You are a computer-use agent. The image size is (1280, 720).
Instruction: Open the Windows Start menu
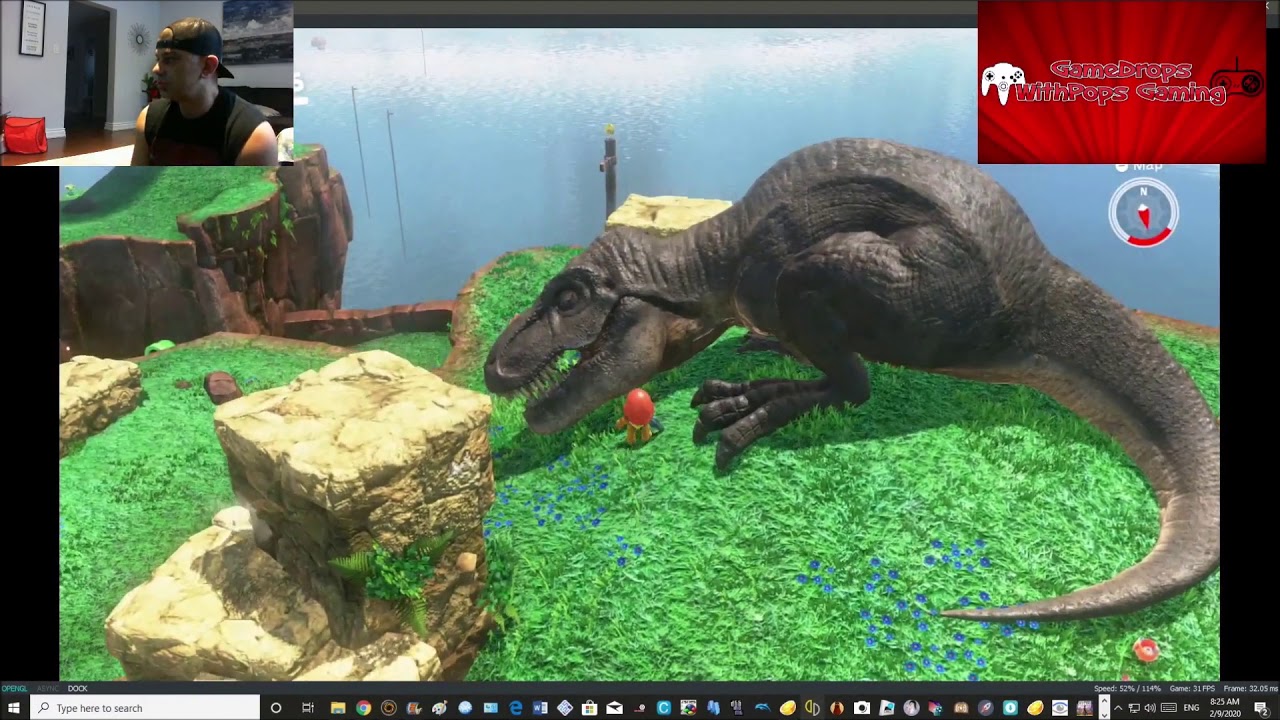14,708
